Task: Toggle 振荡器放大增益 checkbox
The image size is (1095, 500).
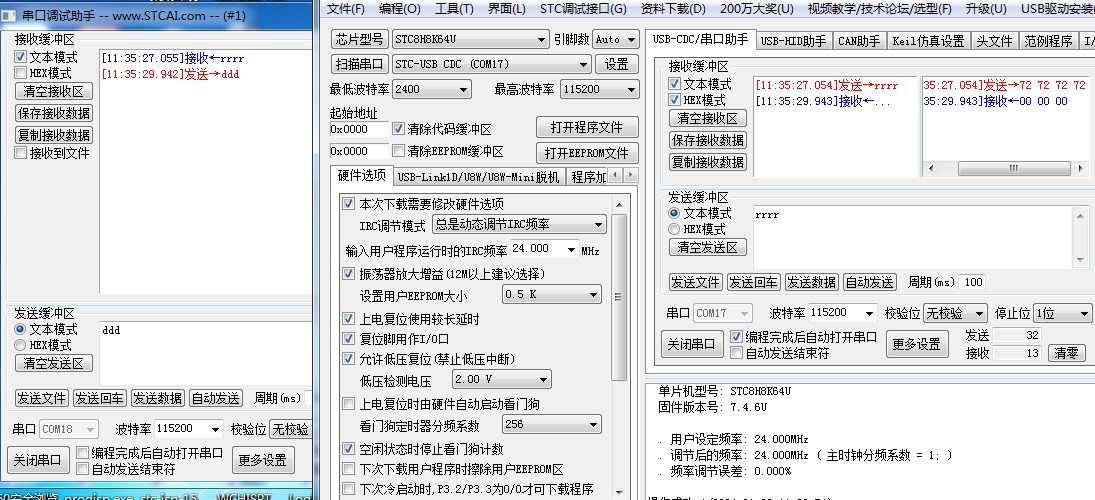Action: coord(348,273)
